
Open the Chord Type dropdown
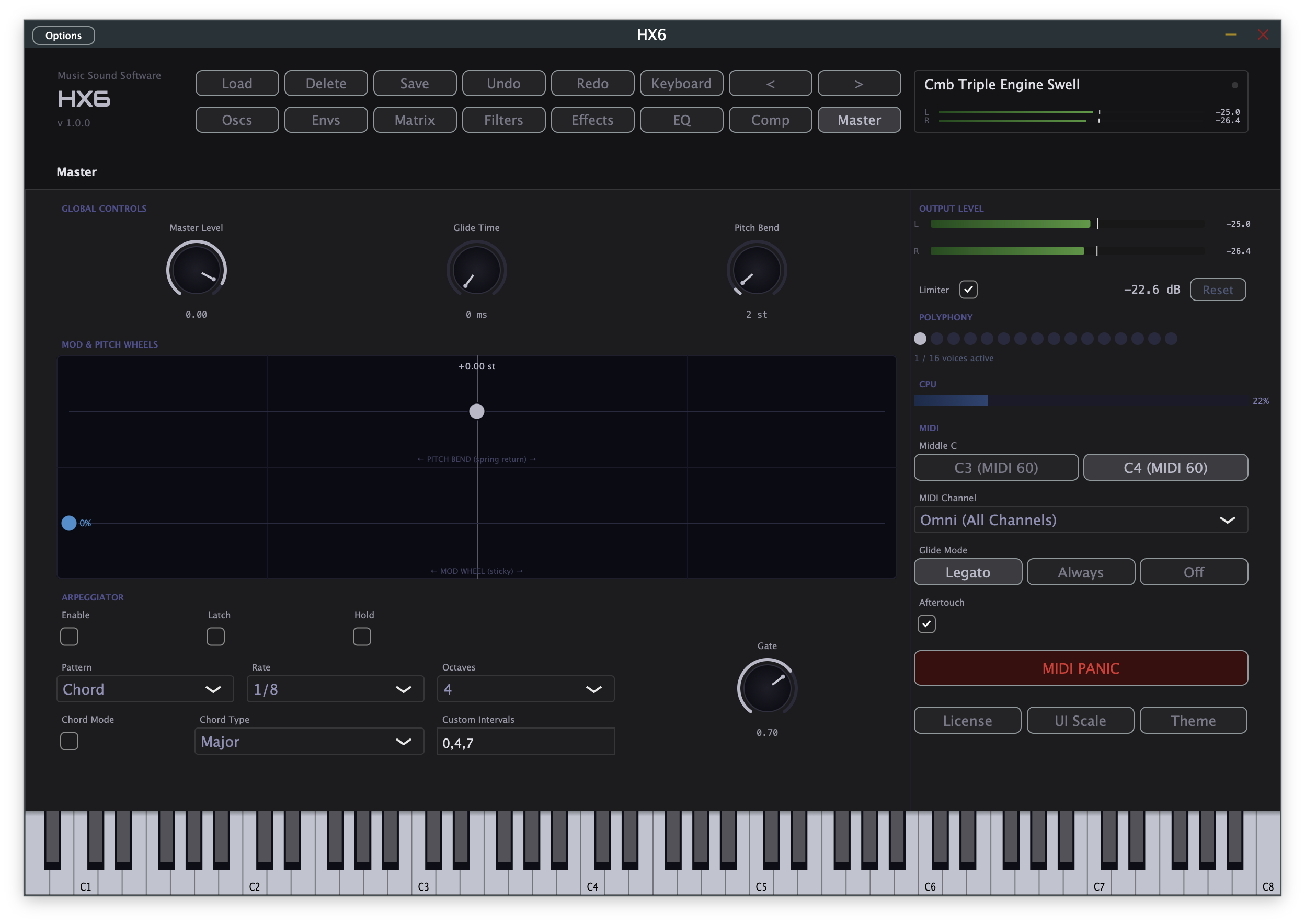click(309, 742)
